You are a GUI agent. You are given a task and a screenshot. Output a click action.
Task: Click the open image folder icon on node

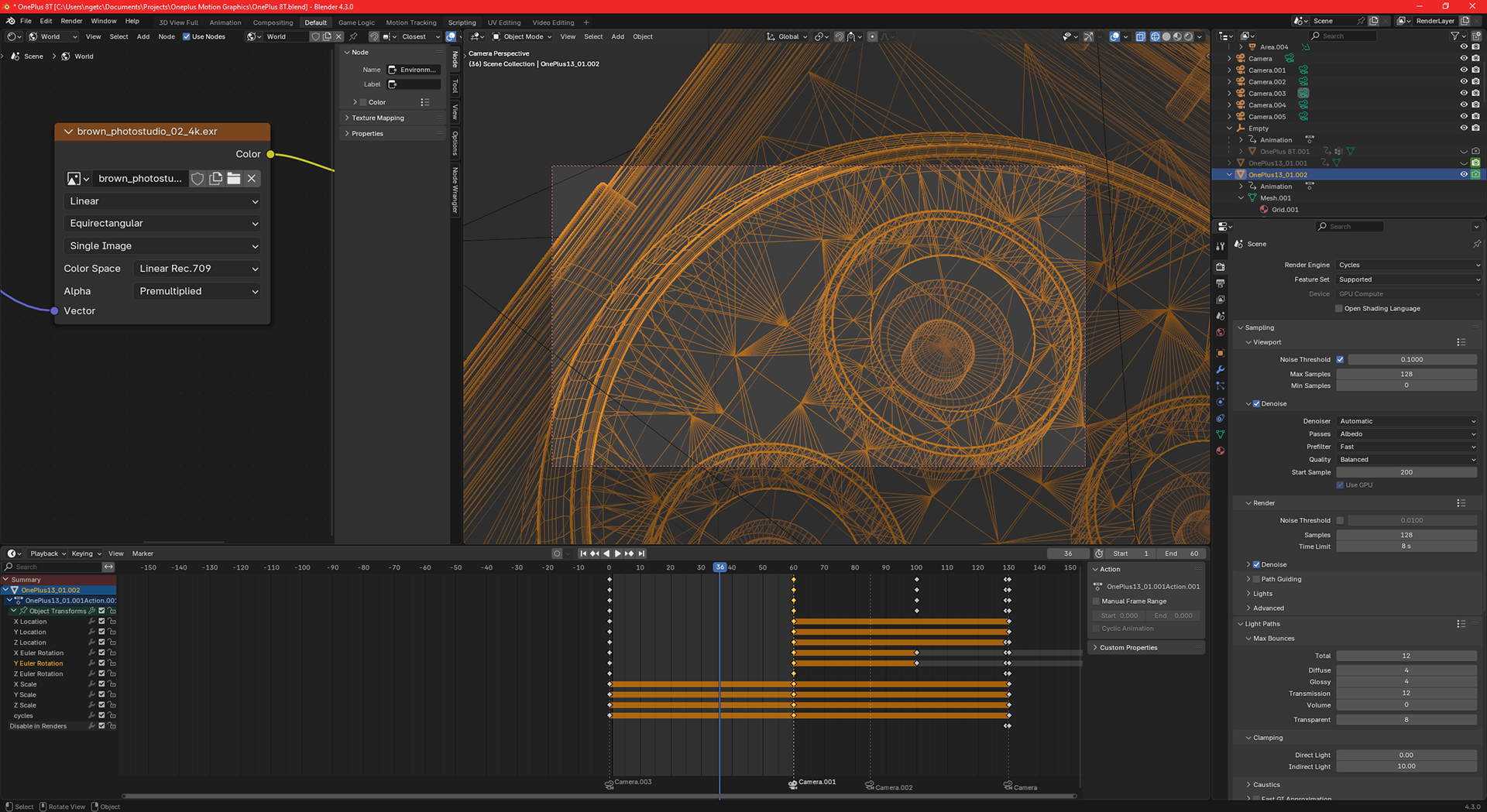pos(234,179)
